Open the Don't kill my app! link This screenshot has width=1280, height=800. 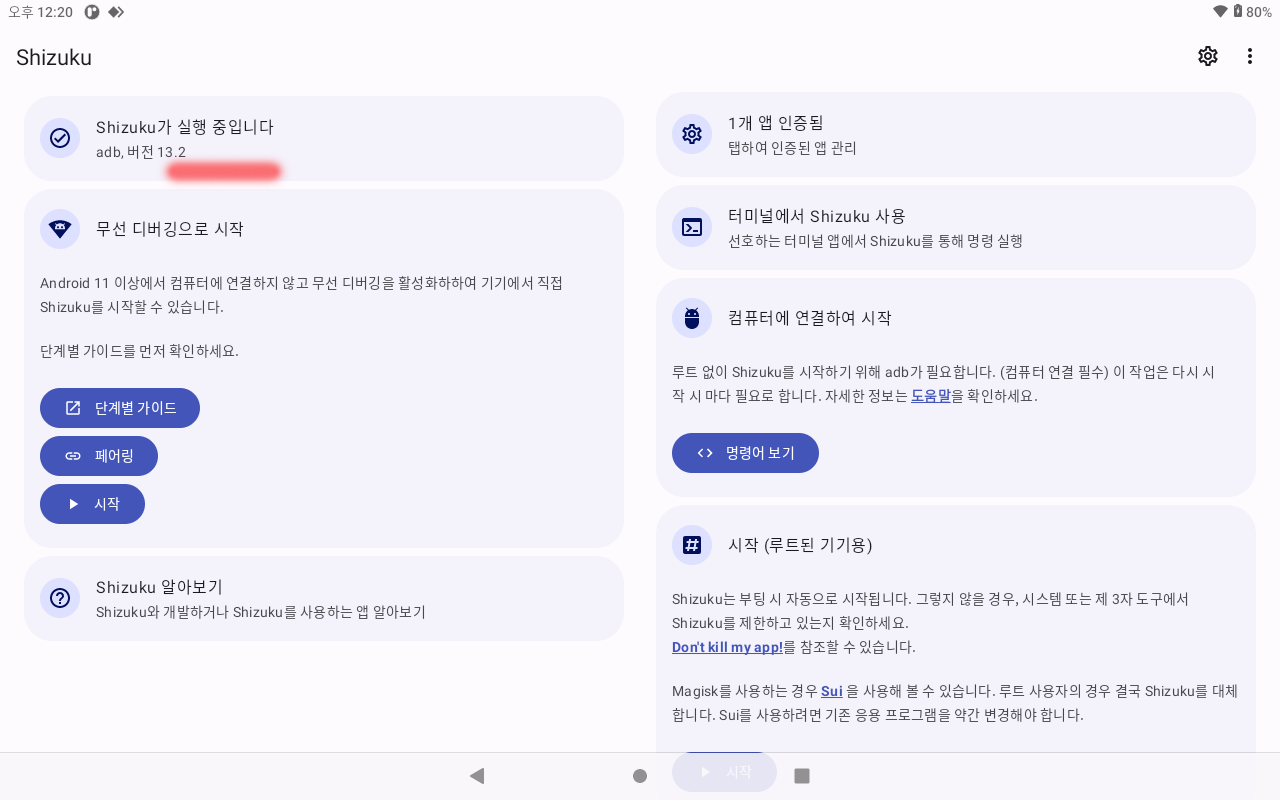point(727,647)
